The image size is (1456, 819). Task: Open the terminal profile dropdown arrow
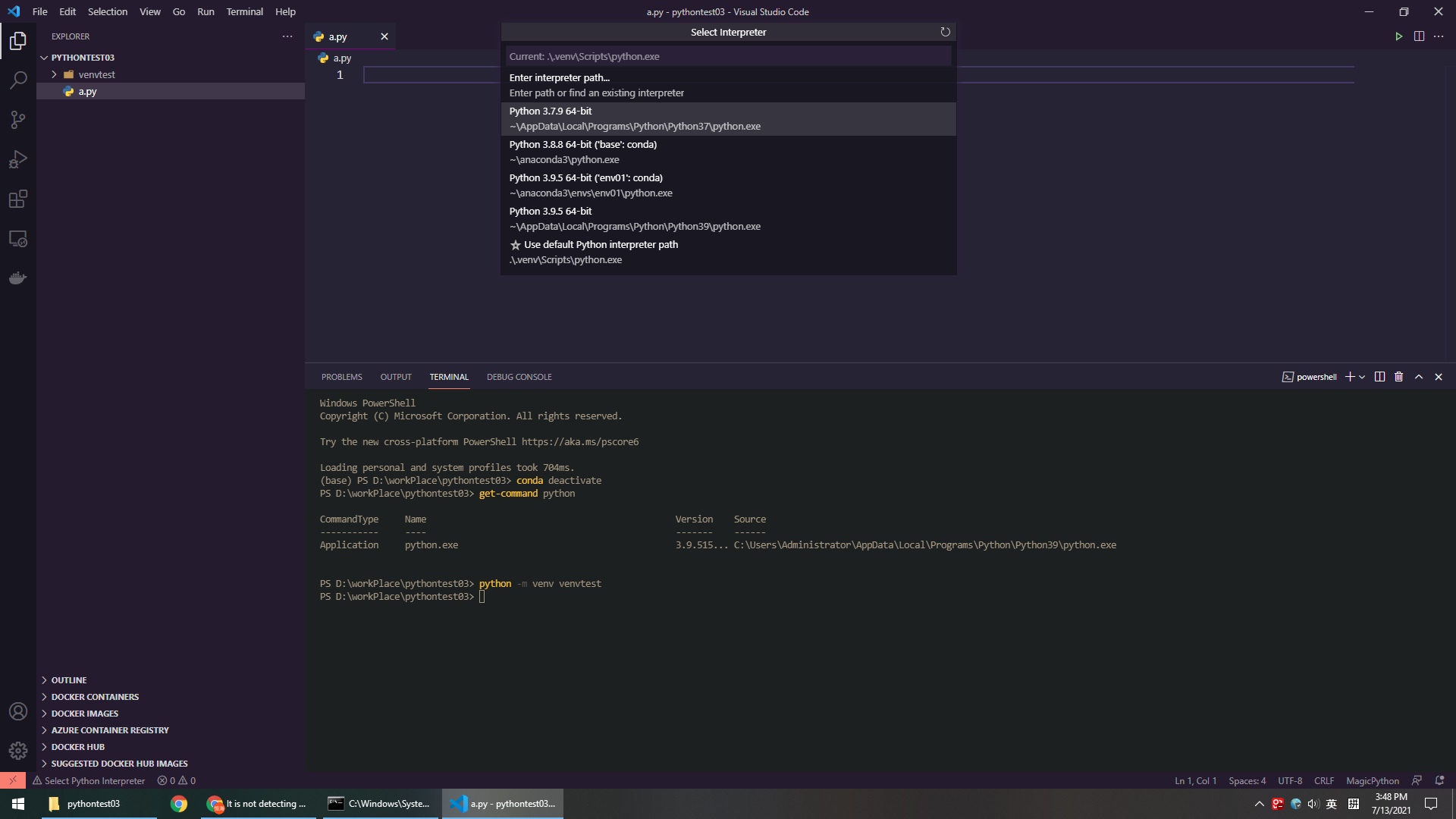tap(1361, 376)
